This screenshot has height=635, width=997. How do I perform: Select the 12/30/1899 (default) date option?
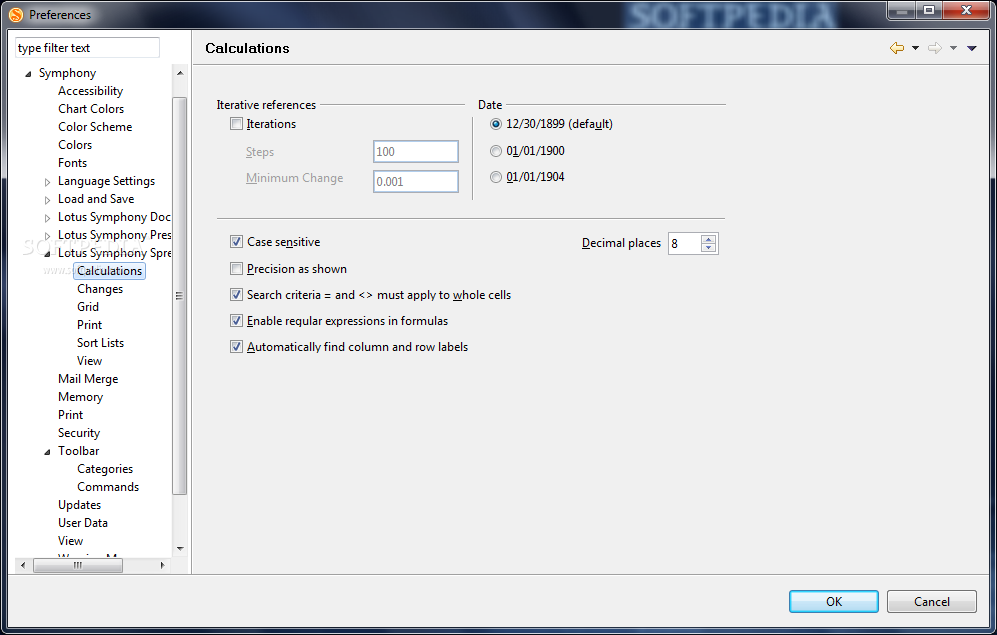(496, 124)
